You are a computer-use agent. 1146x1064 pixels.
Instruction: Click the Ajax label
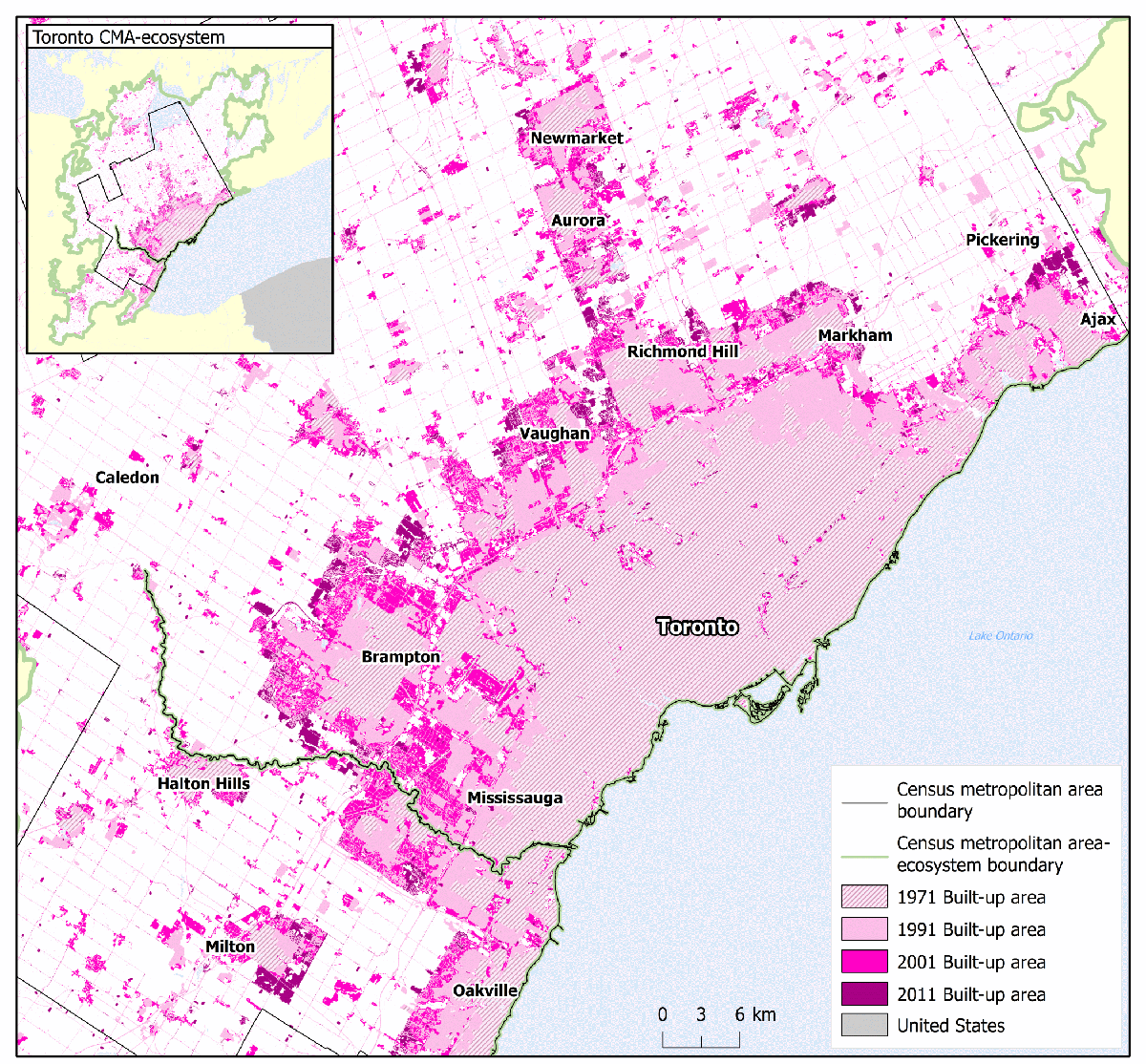[x=1098, y=319]
